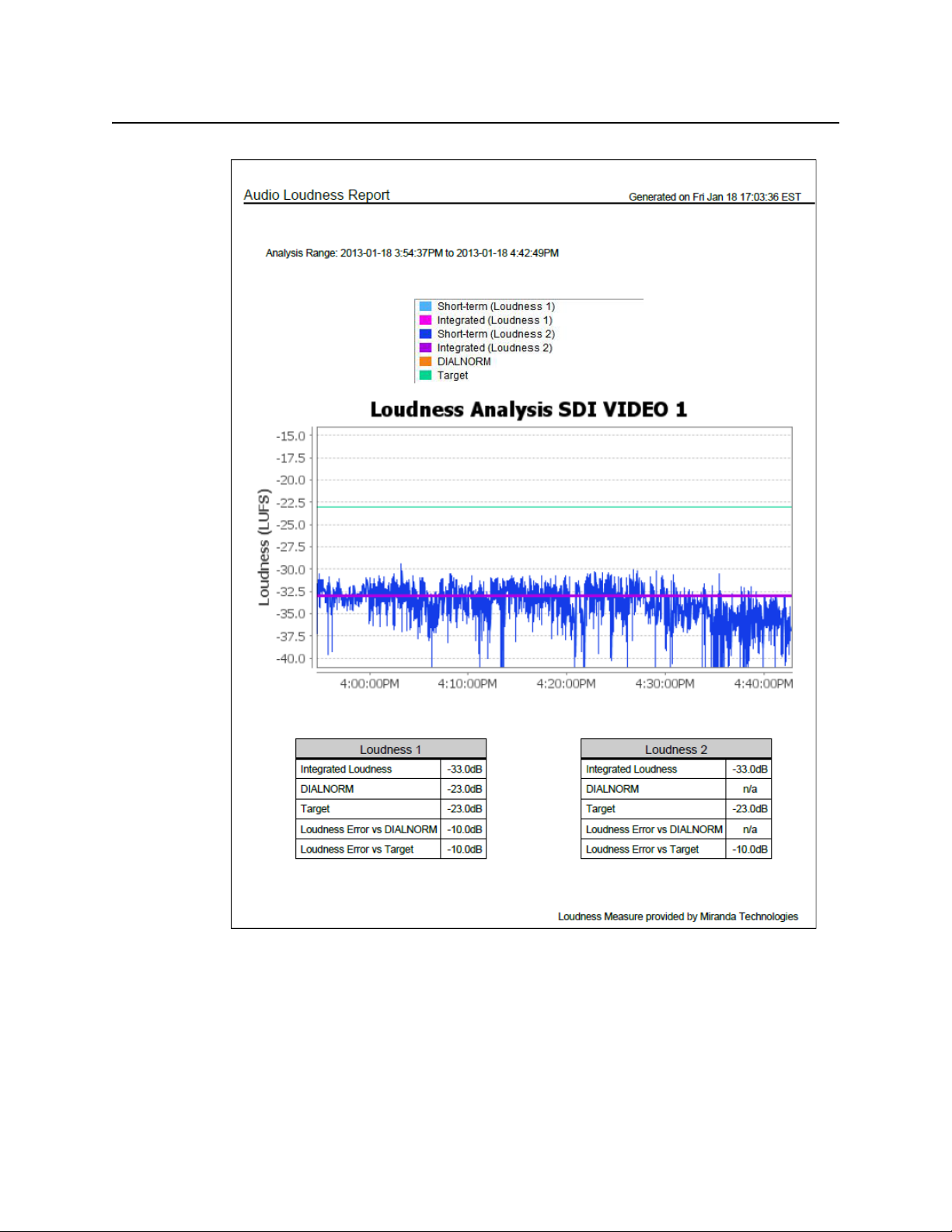Click the chart title 'Loudness Analysis SDI VIDEO 1'
The height and width of the screenshot is (1232, 952).
(x=528, y=410)
